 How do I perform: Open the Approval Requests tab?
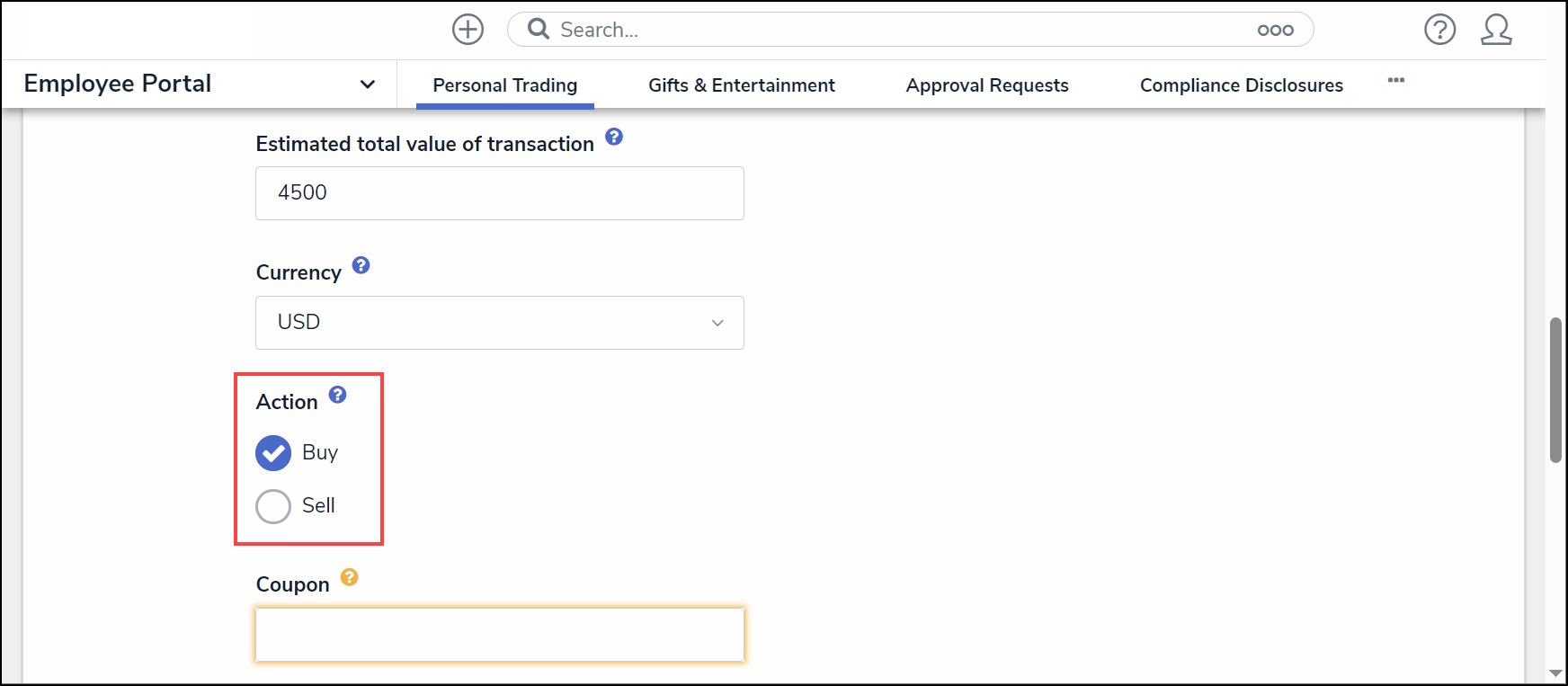987,85
